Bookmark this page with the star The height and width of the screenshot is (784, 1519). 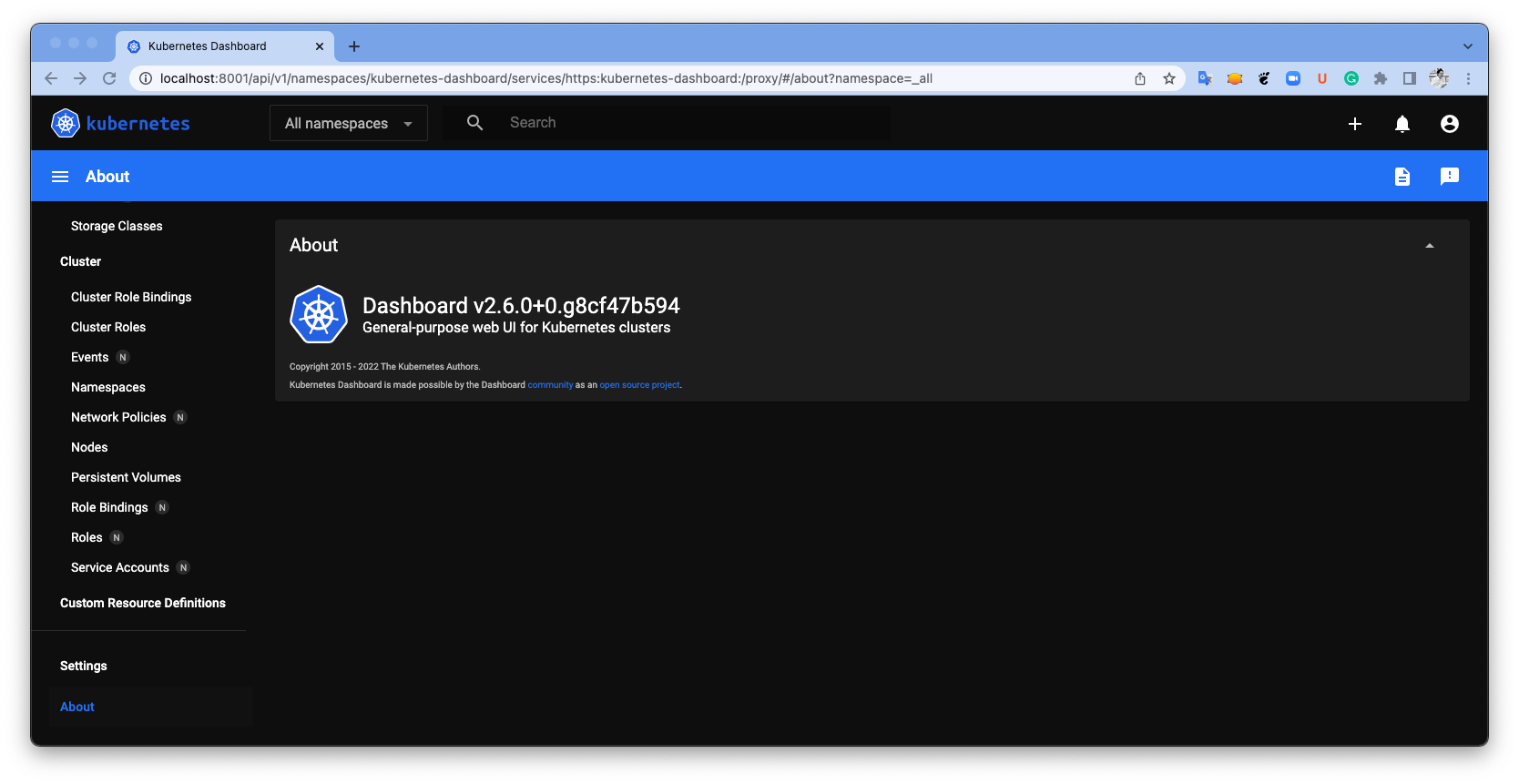1169,78
